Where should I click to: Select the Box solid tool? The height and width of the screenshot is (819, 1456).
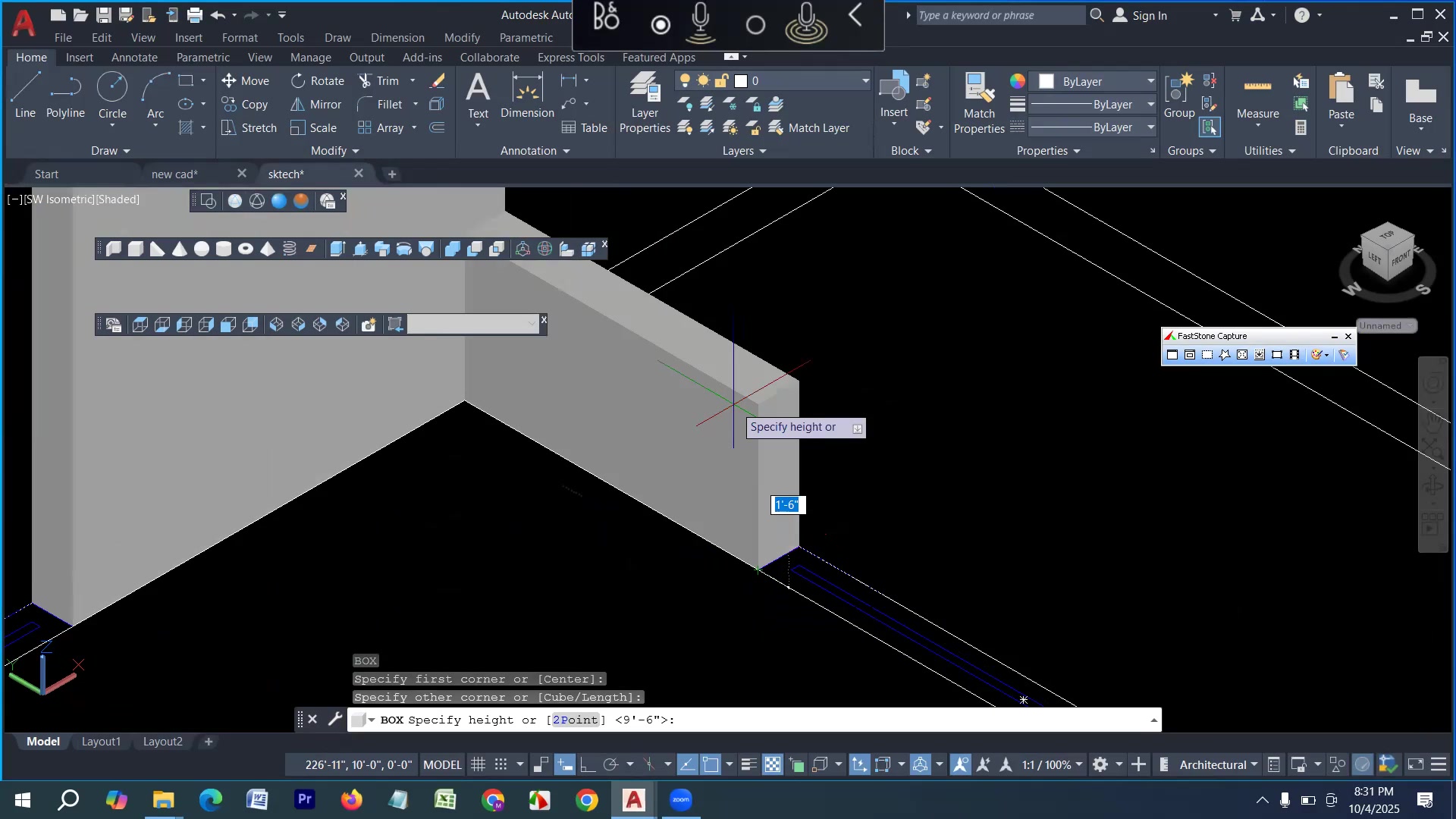[136, 249]
